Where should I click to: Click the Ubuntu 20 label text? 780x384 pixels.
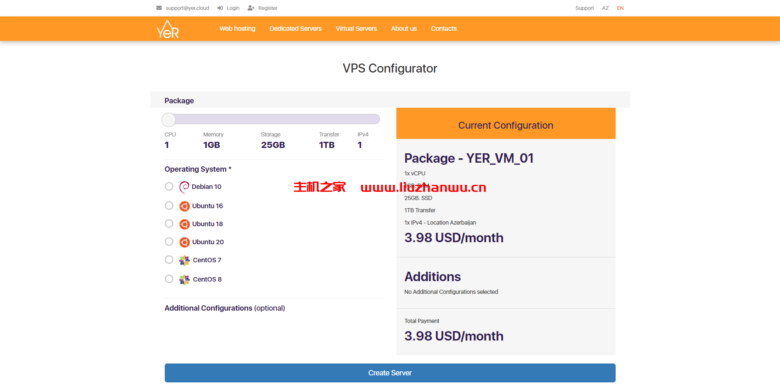point(208,242)
